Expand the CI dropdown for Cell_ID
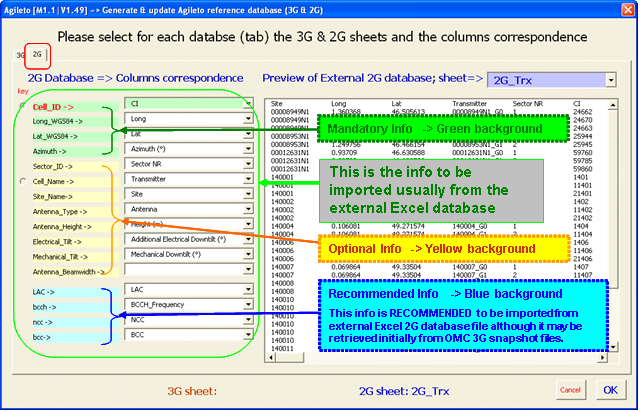 click(247, 102)
